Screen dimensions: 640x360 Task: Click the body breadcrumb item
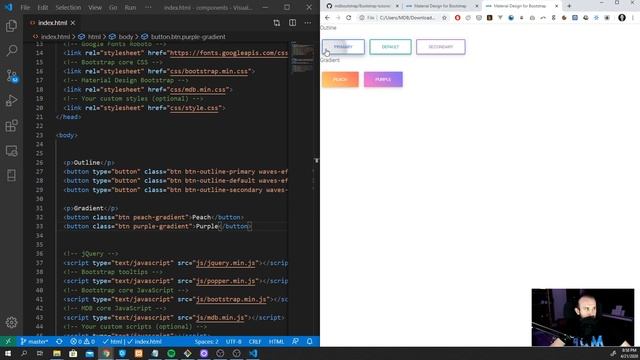pos(122,37)
